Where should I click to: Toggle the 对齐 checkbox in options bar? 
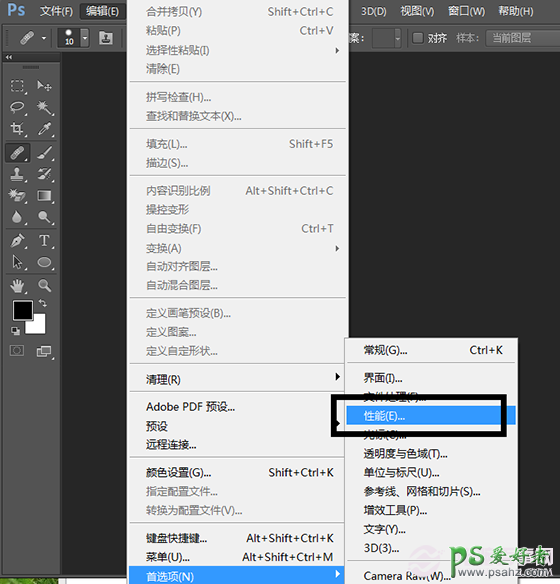tap(418, 38)
